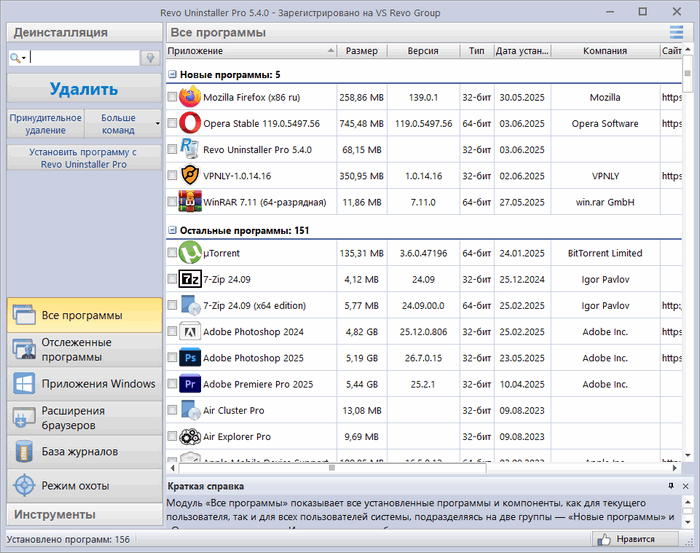The height and width of the screenshot is (553, 700).
Task: Click the 7-Zip 24.09 7z icon
Action: (x=190, y=279)
